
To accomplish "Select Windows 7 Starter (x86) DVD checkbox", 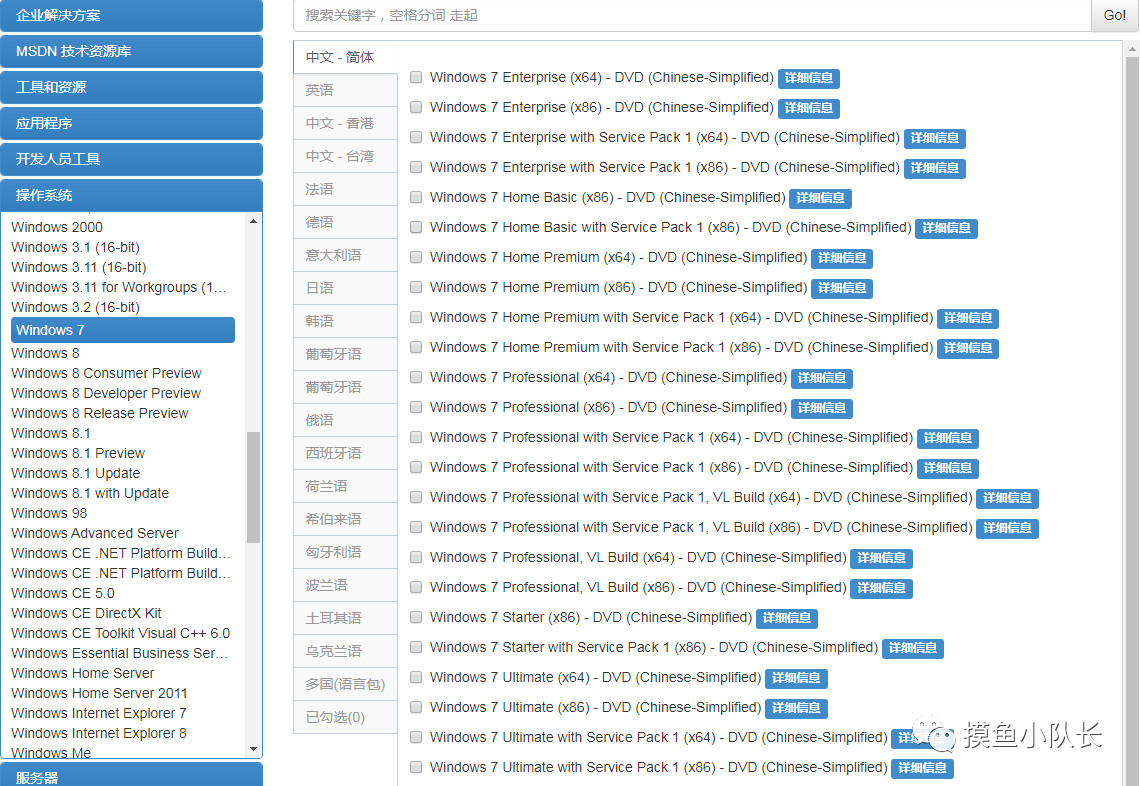I will tap(416, 617).
